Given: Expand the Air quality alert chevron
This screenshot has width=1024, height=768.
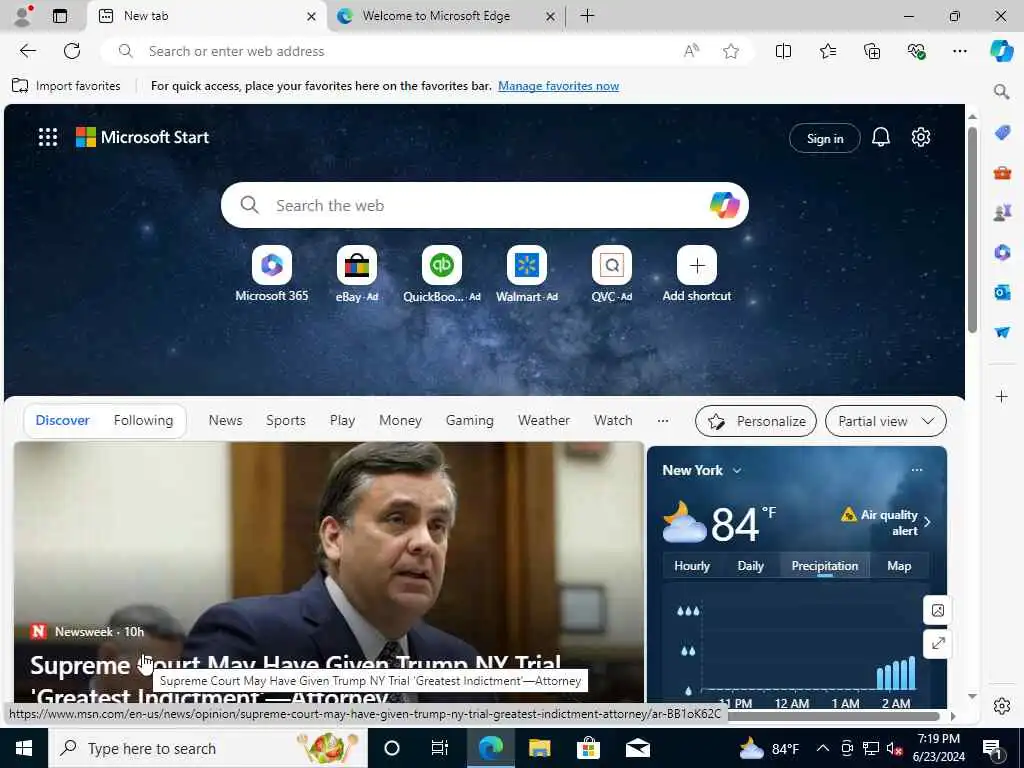Looking at the screenshot, I should pyautogui.click(x=927, y=522).
